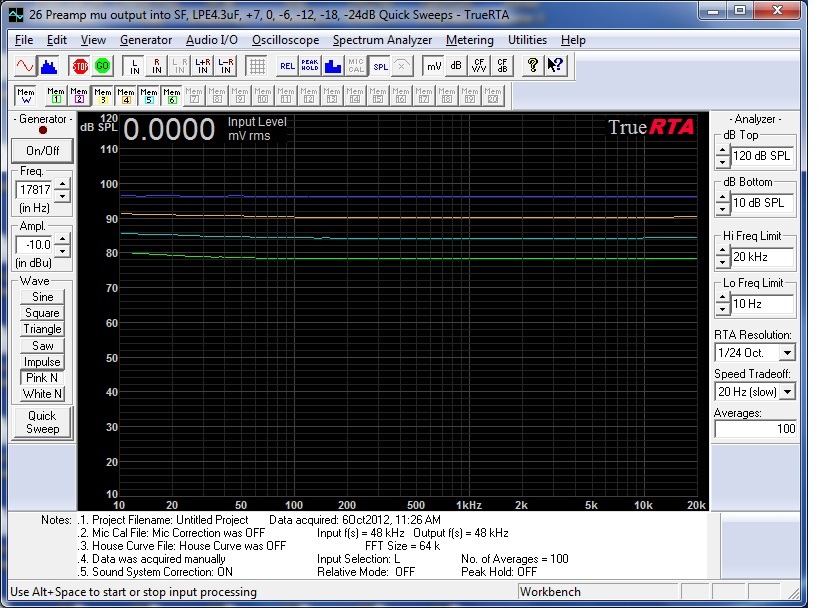This screenshot has height=608, width=819.
Task: Open the Speed Tradeoff dropdown
Action: tap(788, 392)
